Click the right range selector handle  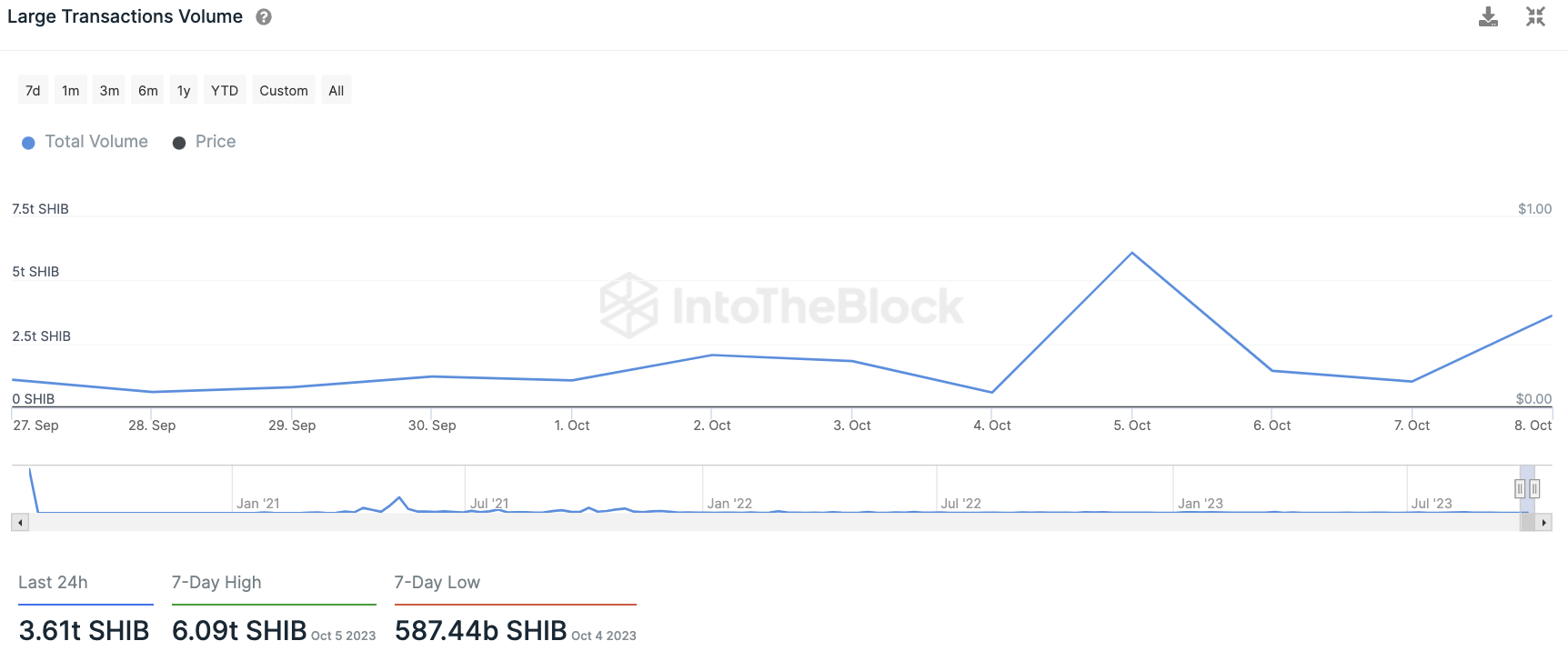(1534, 489)
